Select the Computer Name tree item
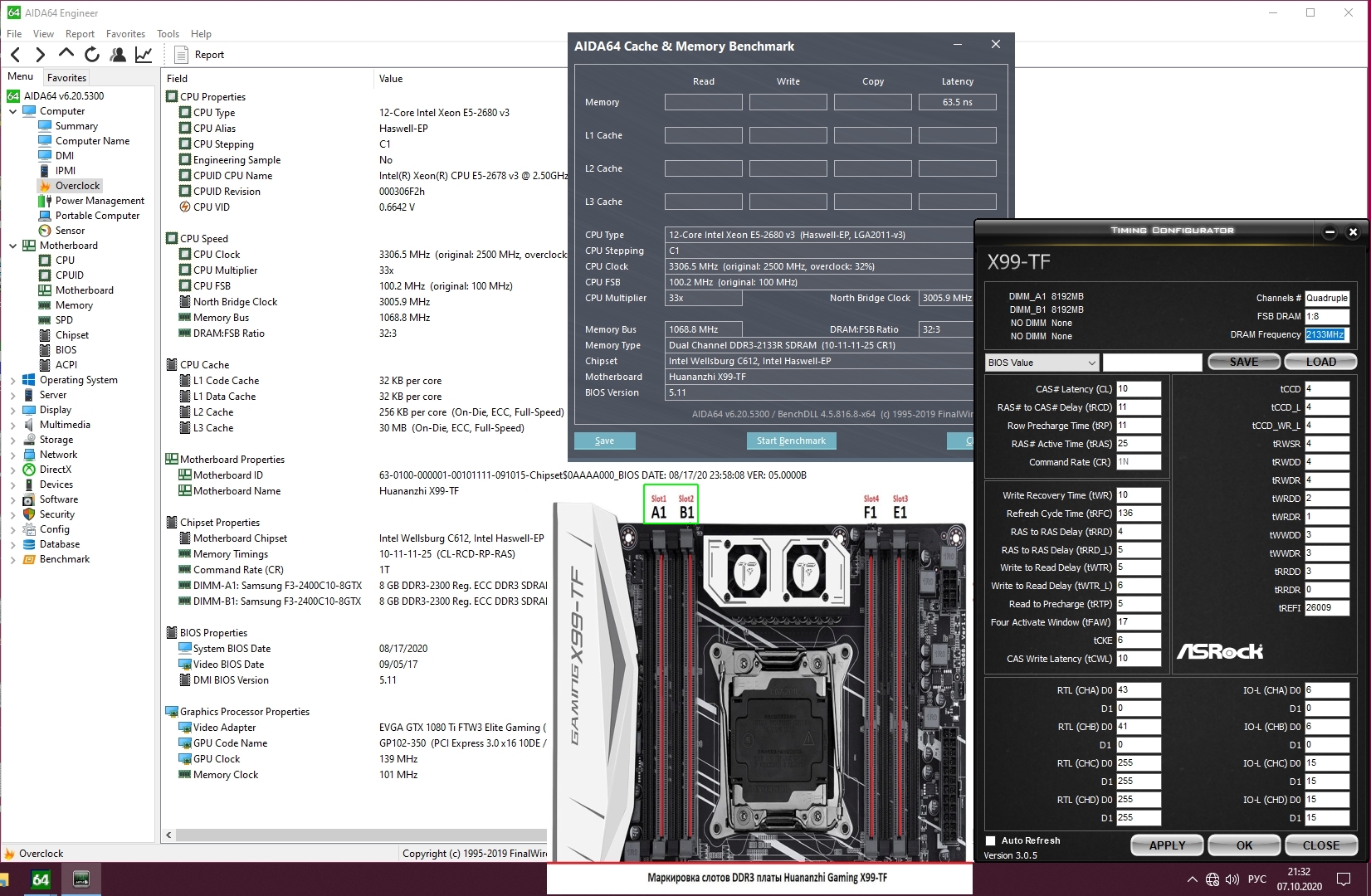The height and width of the screenshot is (896, 1371). [92, 141]
